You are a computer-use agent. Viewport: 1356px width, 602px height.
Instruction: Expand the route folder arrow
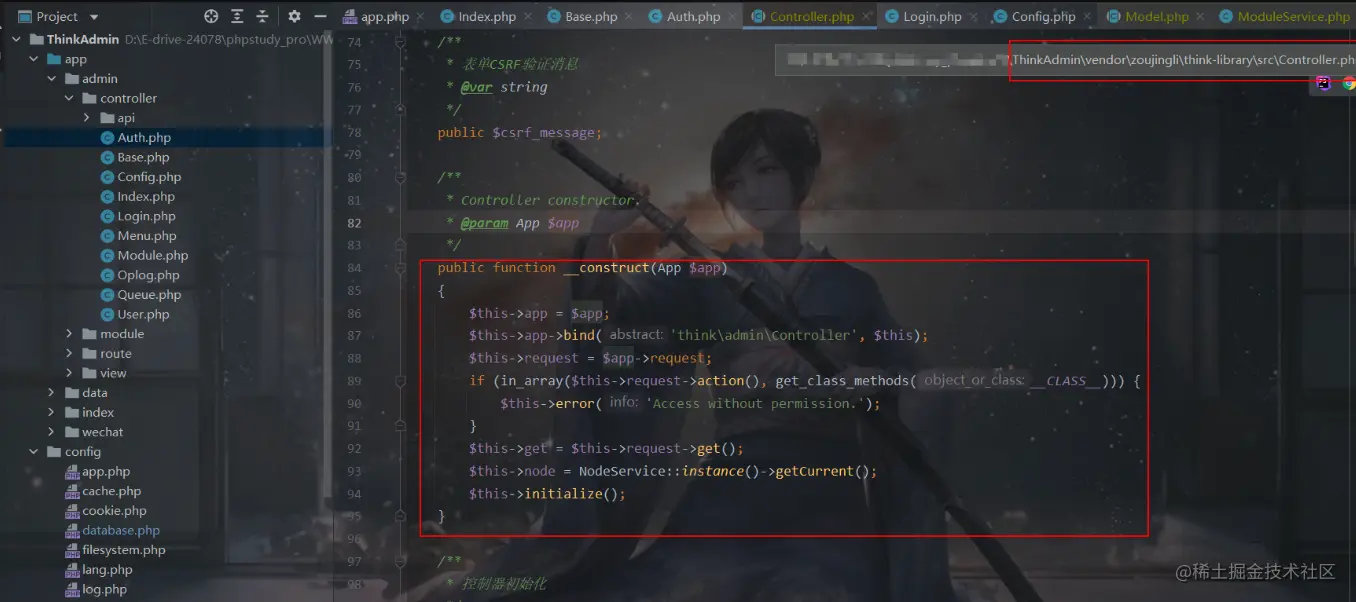coord(69,353)
